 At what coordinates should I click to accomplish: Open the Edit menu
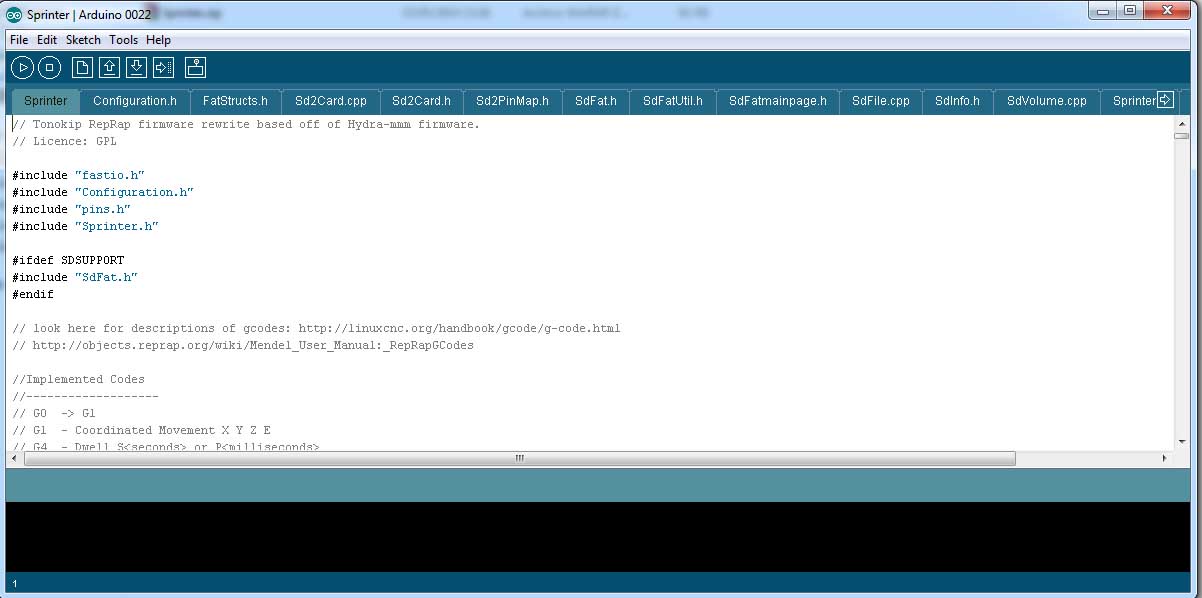tap(47, 40)
